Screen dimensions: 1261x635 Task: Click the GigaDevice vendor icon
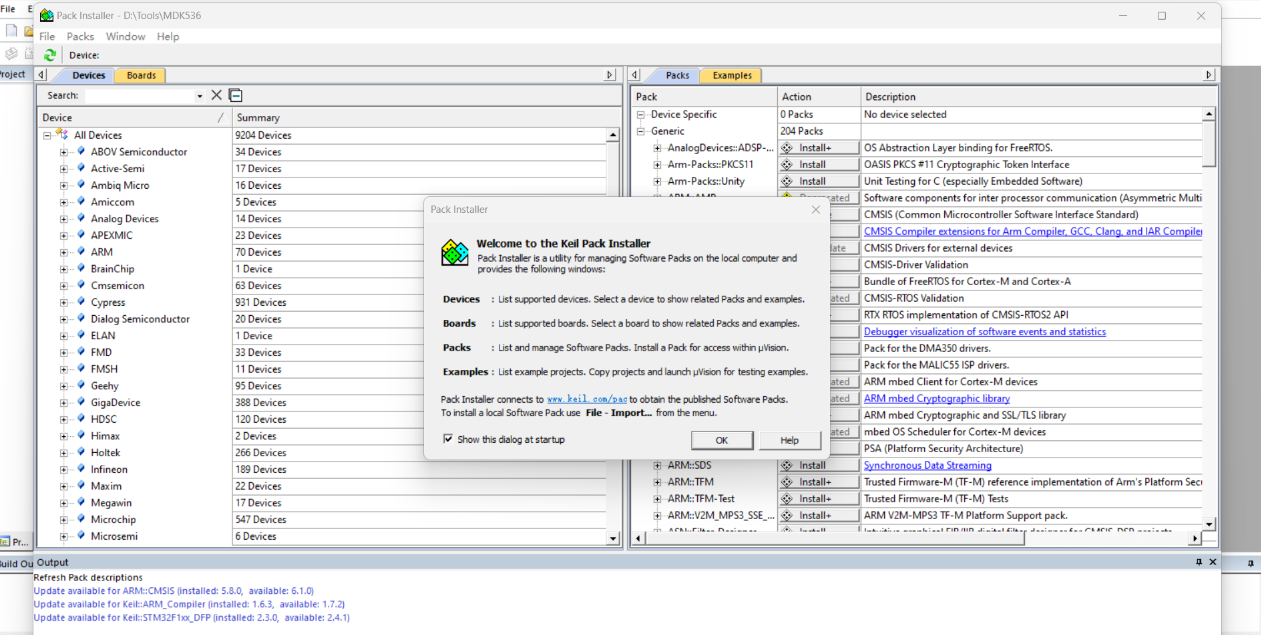click(81, 402)
